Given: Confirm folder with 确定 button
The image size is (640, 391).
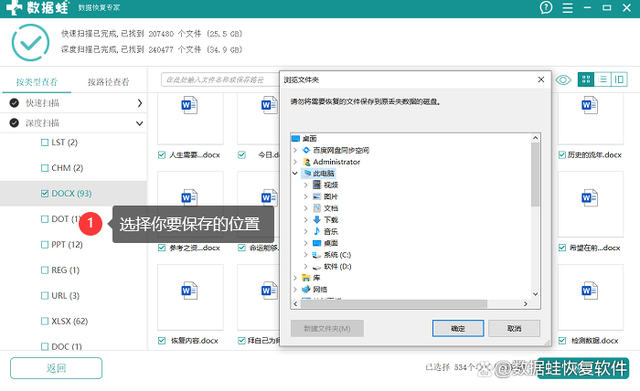Looking at the screenshot, I should [458, 329].
